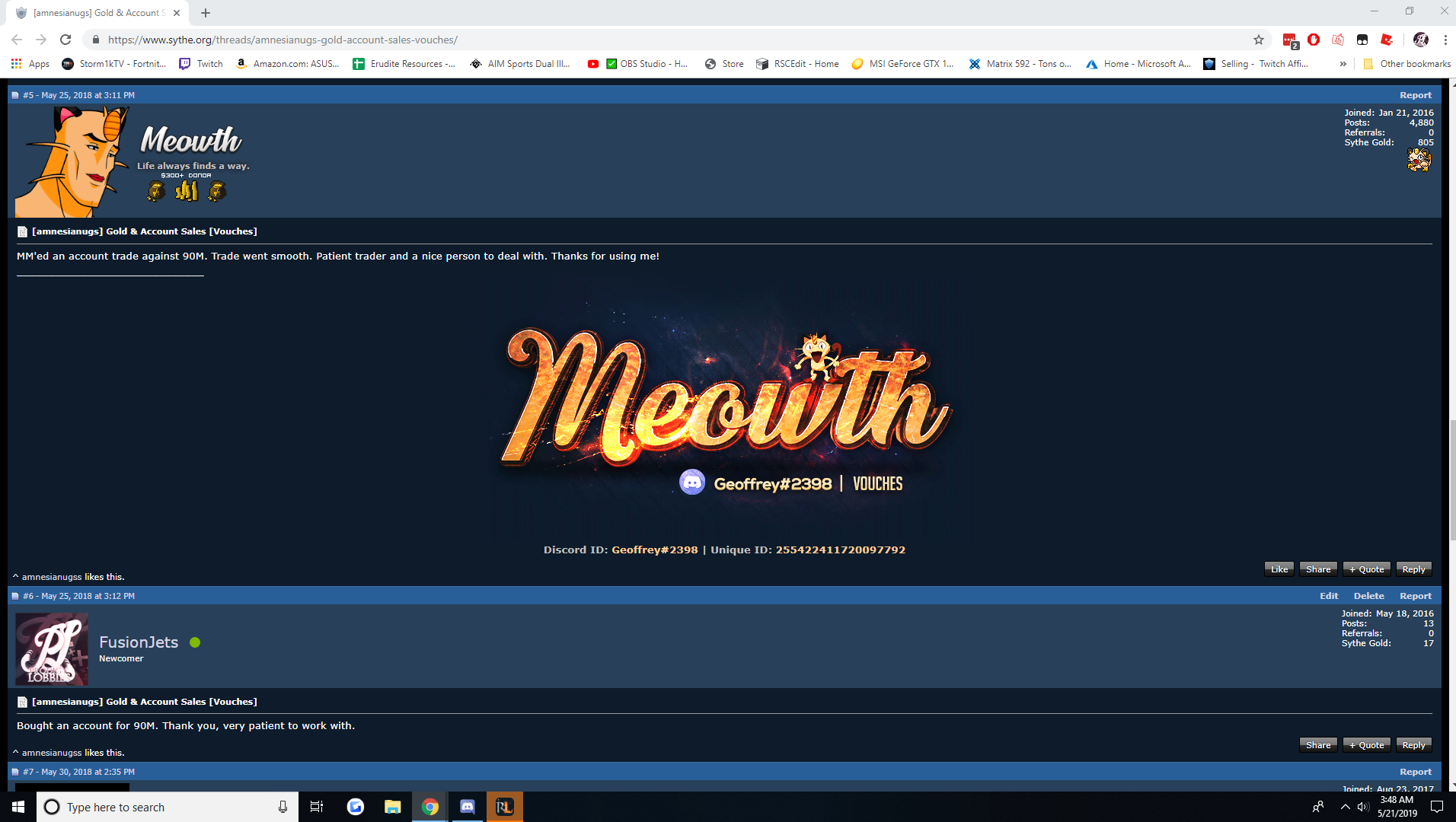Open the Matrix 592 bookmark

point(1020,64)
